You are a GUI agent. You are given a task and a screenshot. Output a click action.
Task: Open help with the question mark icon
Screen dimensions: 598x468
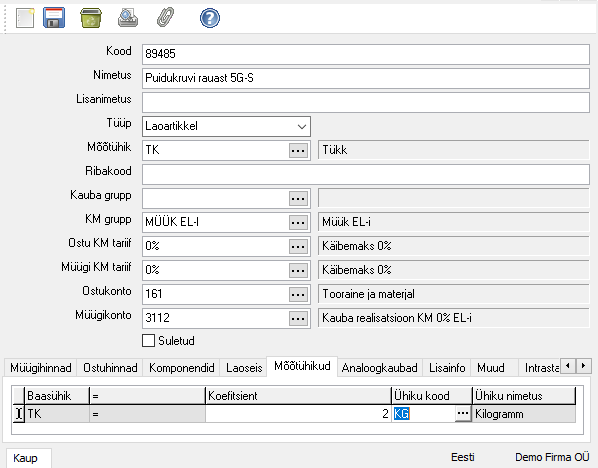210,18
